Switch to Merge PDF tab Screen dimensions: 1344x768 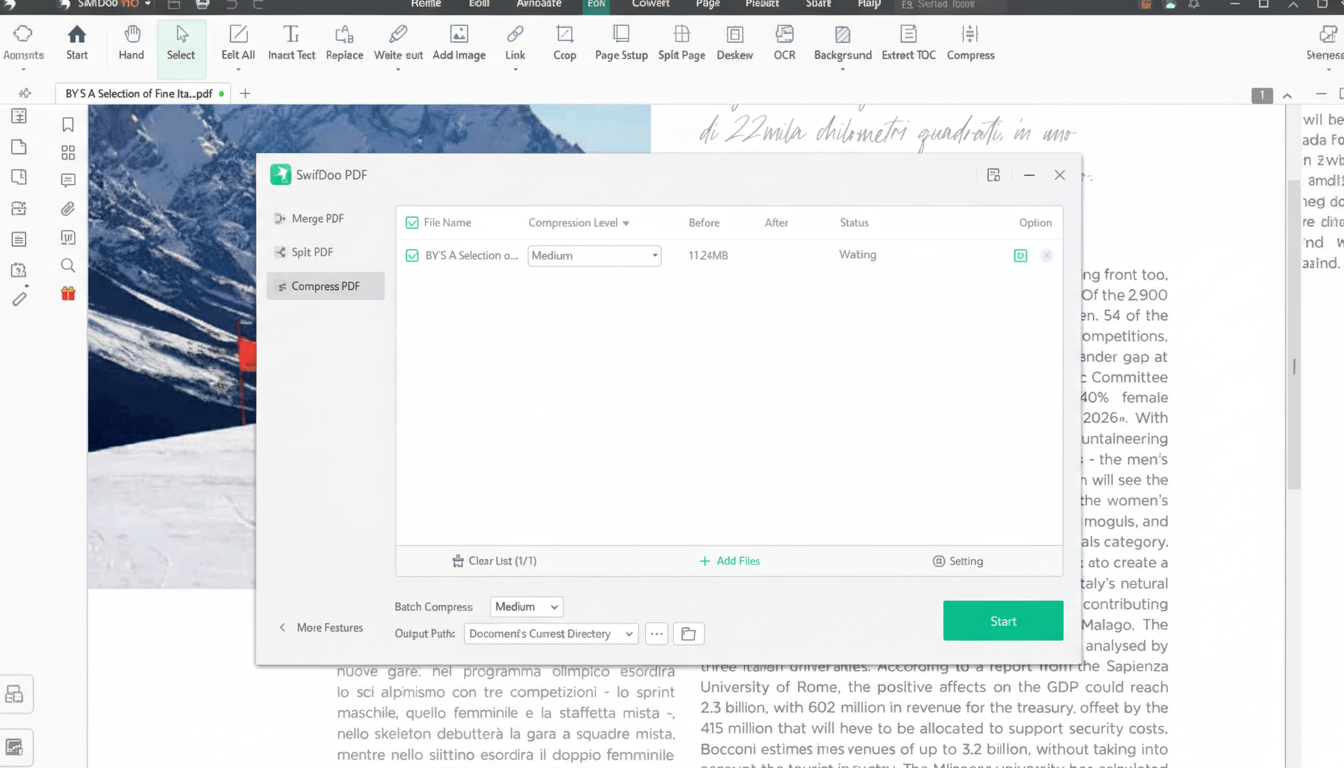click(317, 219)
